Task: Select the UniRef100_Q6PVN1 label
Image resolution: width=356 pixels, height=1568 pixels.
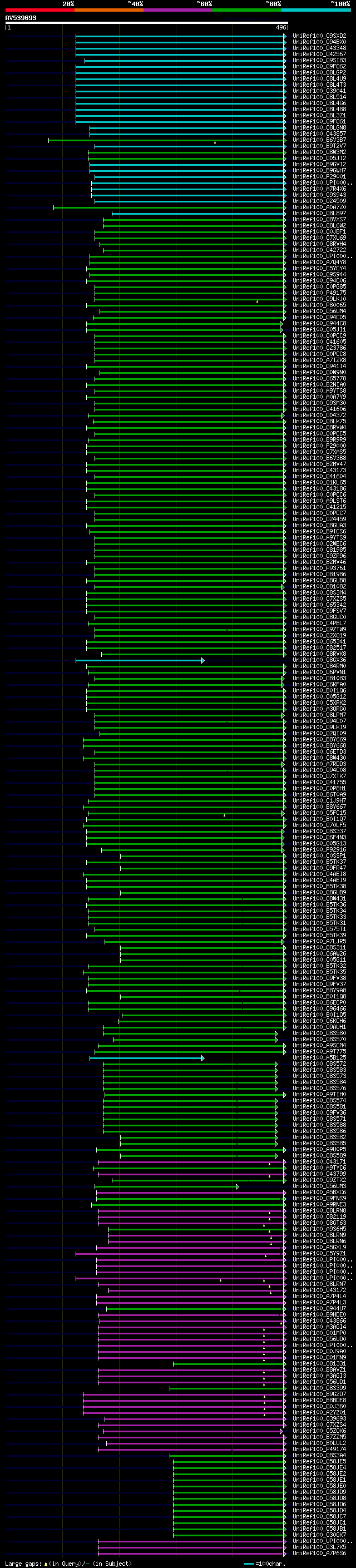Action: point(319,672)
